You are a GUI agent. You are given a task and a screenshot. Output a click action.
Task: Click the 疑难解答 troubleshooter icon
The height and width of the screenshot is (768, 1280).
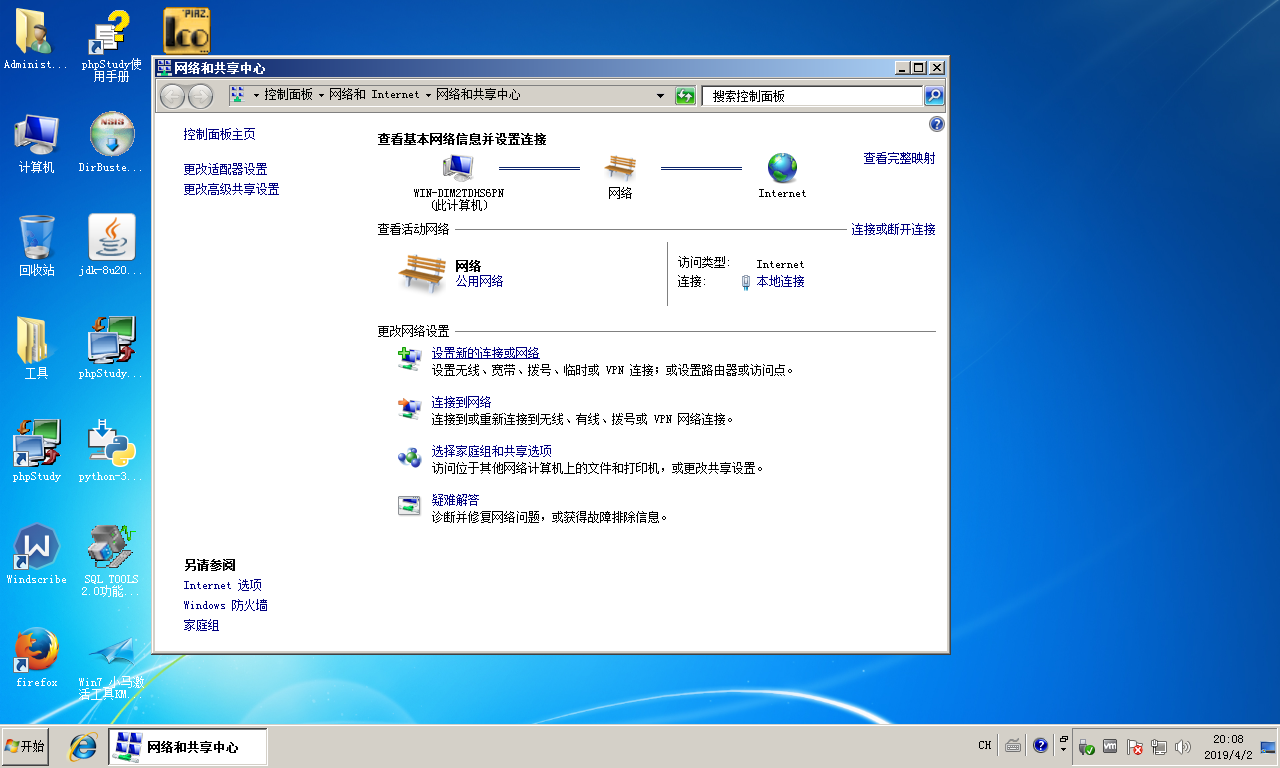pos(409,507)
